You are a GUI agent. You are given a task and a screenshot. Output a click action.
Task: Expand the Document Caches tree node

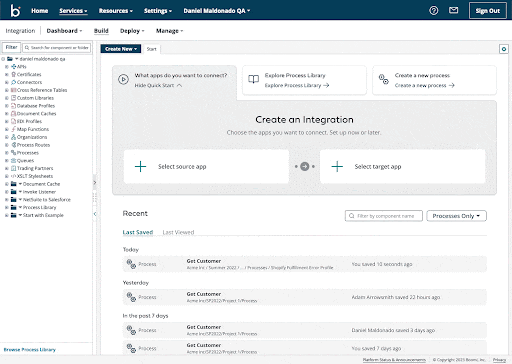pyautogui.click(x=6, y=114)
